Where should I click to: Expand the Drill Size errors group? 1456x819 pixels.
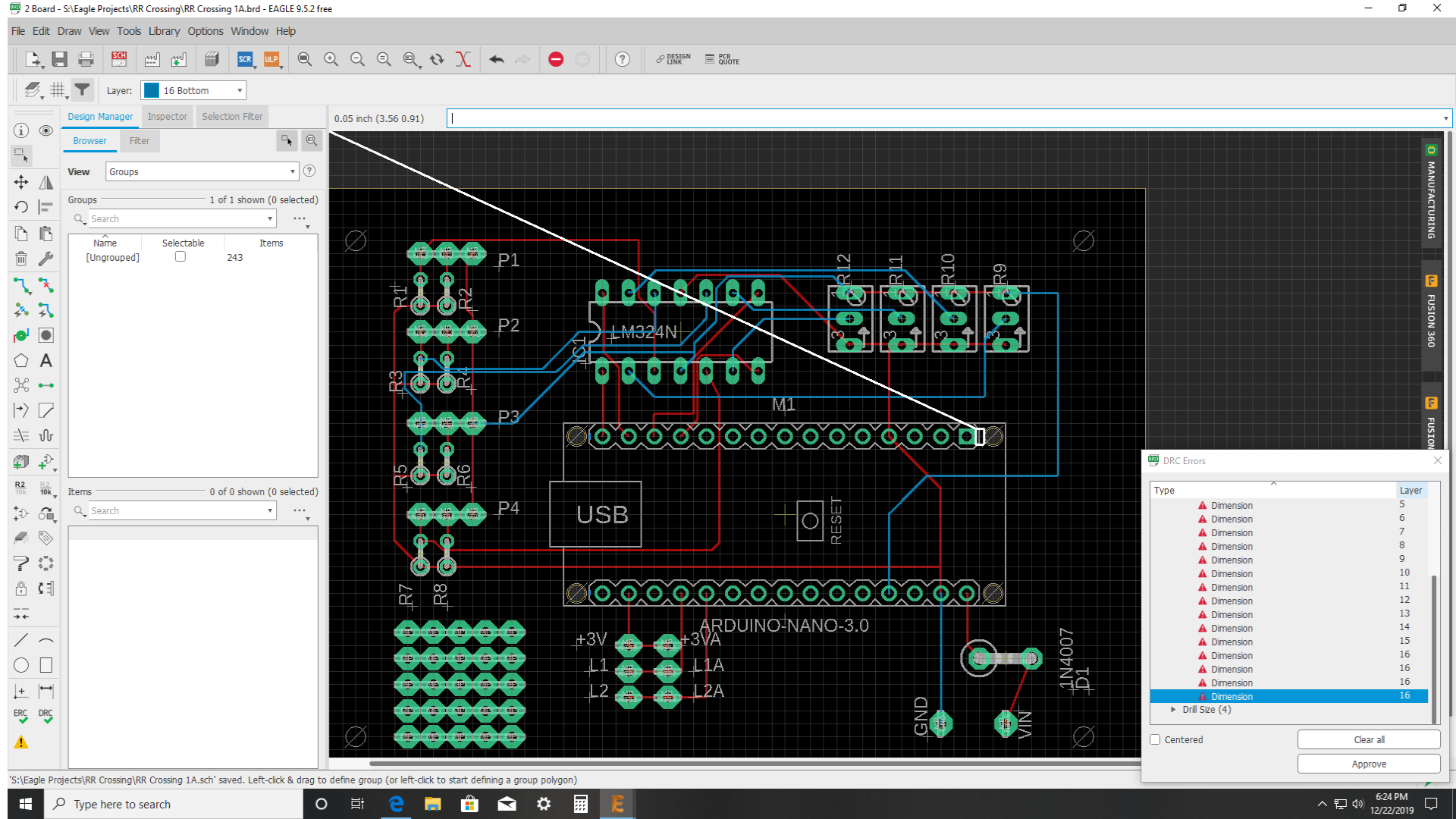(1174, 710)
